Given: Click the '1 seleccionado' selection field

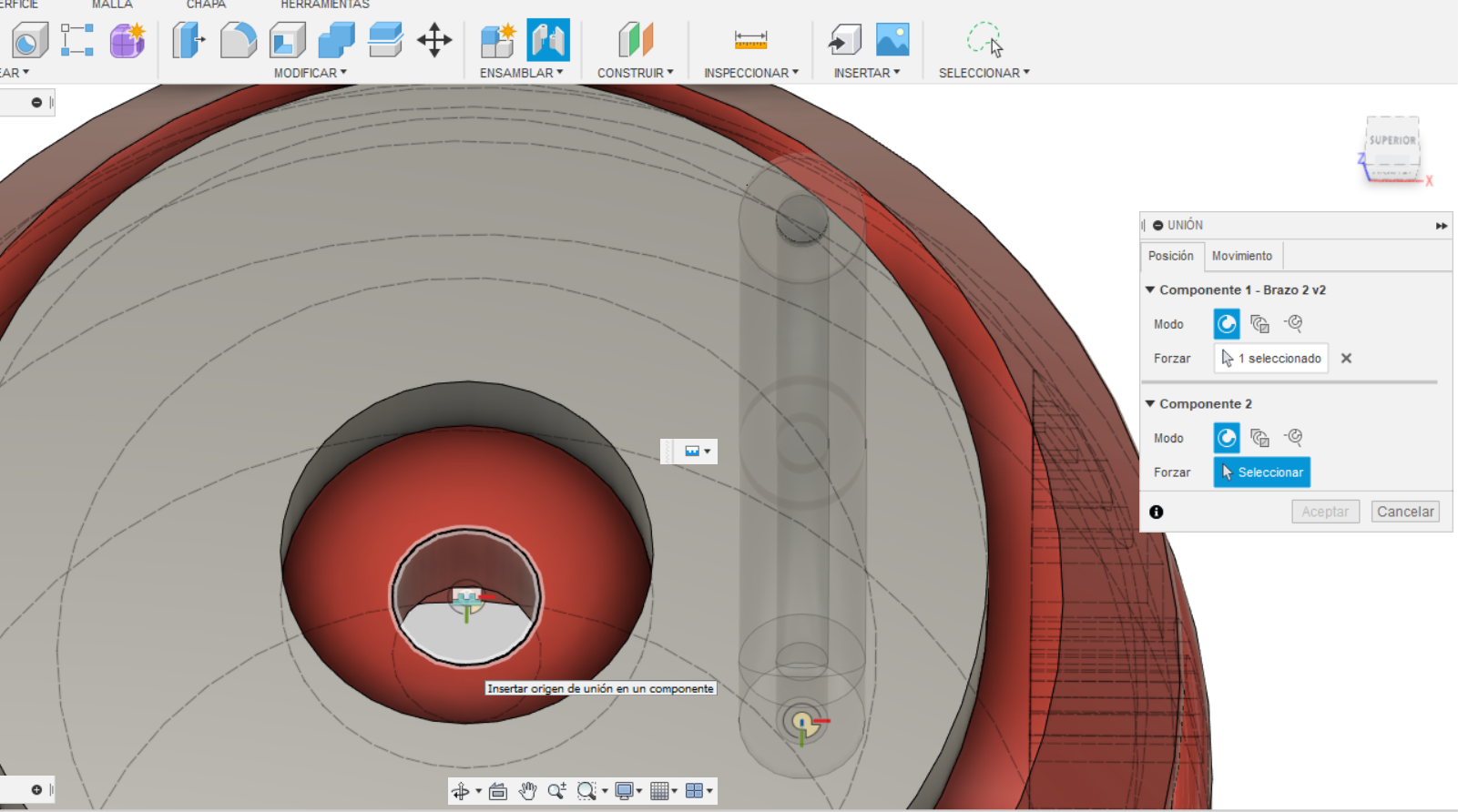Looking at the screenshot, I should click(1271, 359).
